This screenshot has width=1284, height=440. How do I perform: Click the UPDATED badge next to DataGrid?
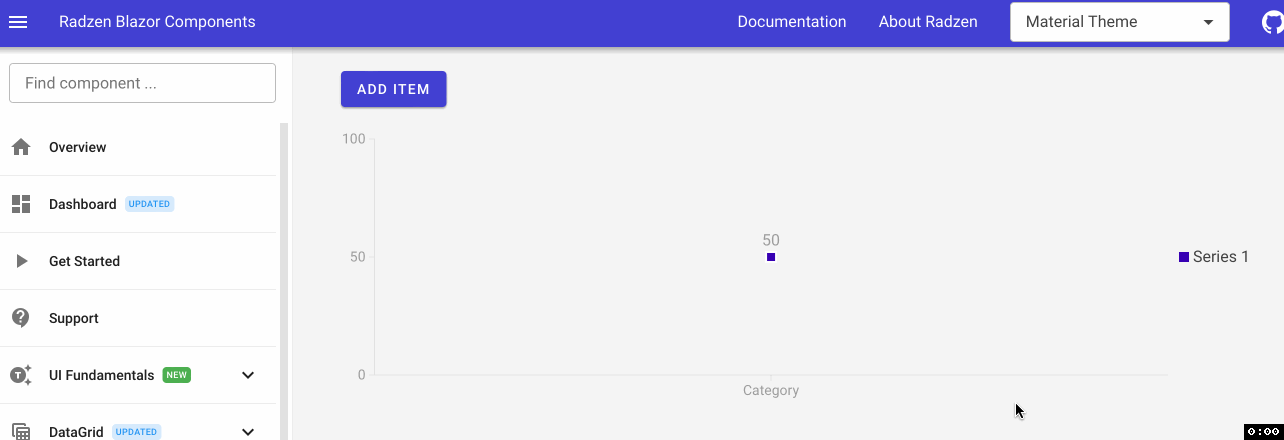136,432
